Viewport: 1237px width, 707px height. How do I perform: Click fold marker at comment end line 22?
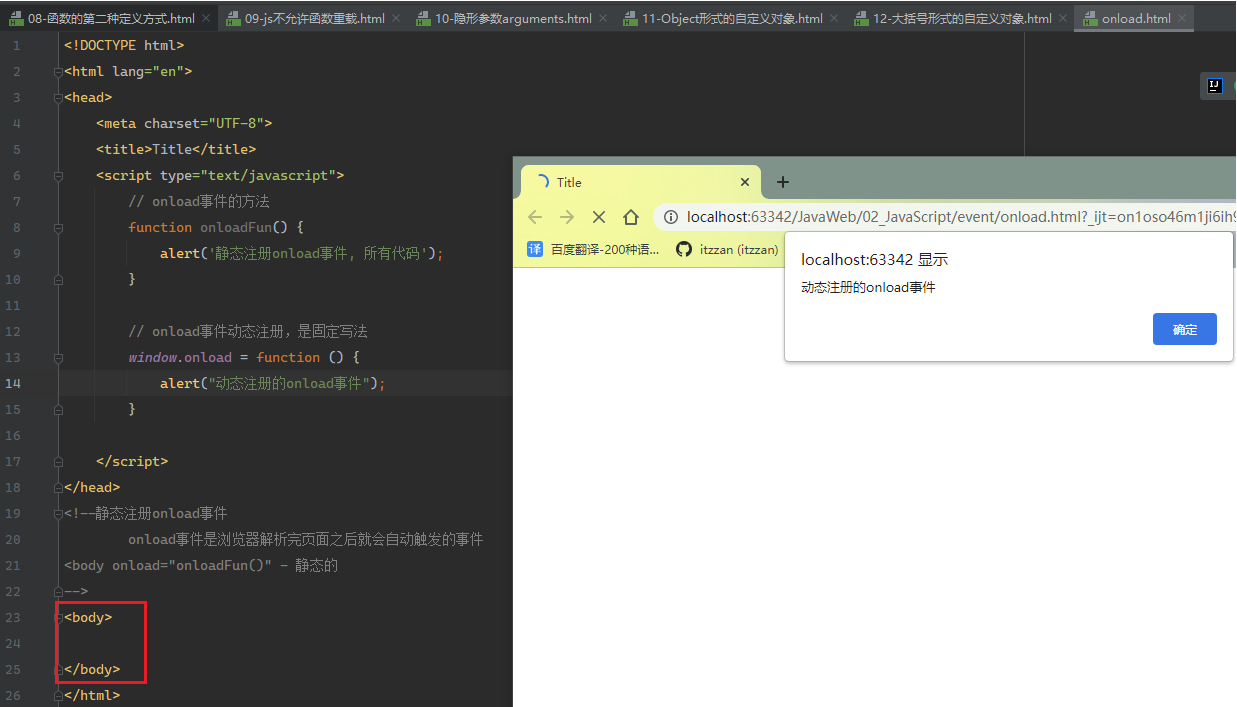58,592
